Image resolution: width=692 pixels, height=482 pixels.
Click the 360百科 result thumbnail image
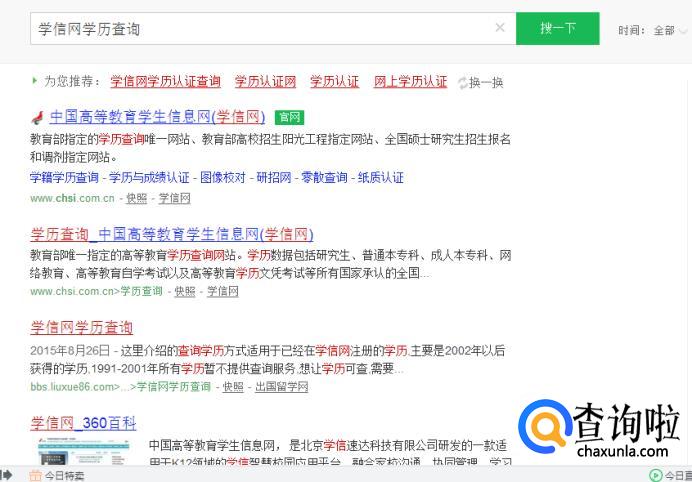(x=84, y=451)
